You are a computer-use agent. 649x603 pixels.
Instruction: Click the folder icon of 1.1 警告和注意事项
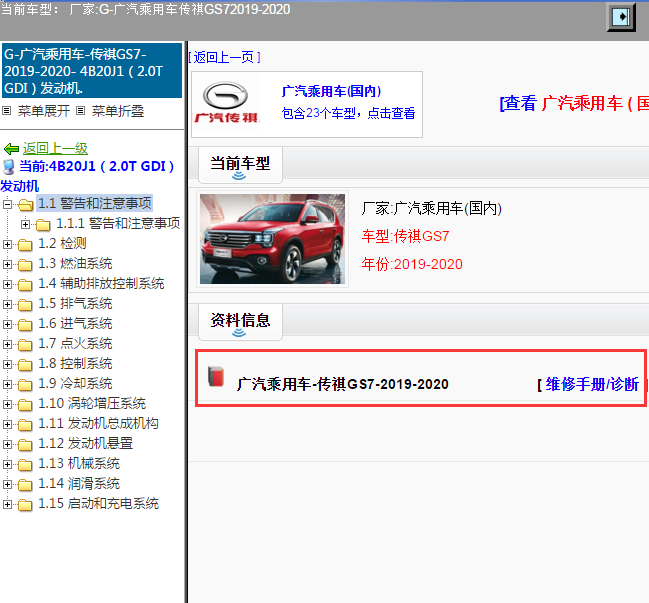point(25,204)
